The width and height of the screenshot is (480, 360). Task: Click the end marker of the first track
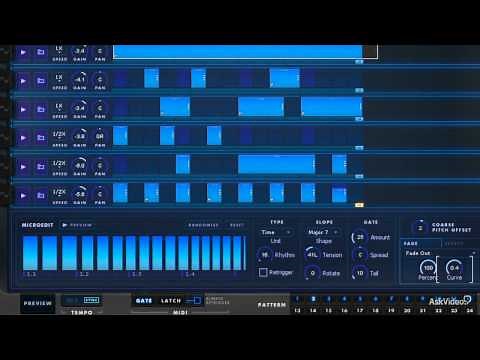tap(359, 62)
